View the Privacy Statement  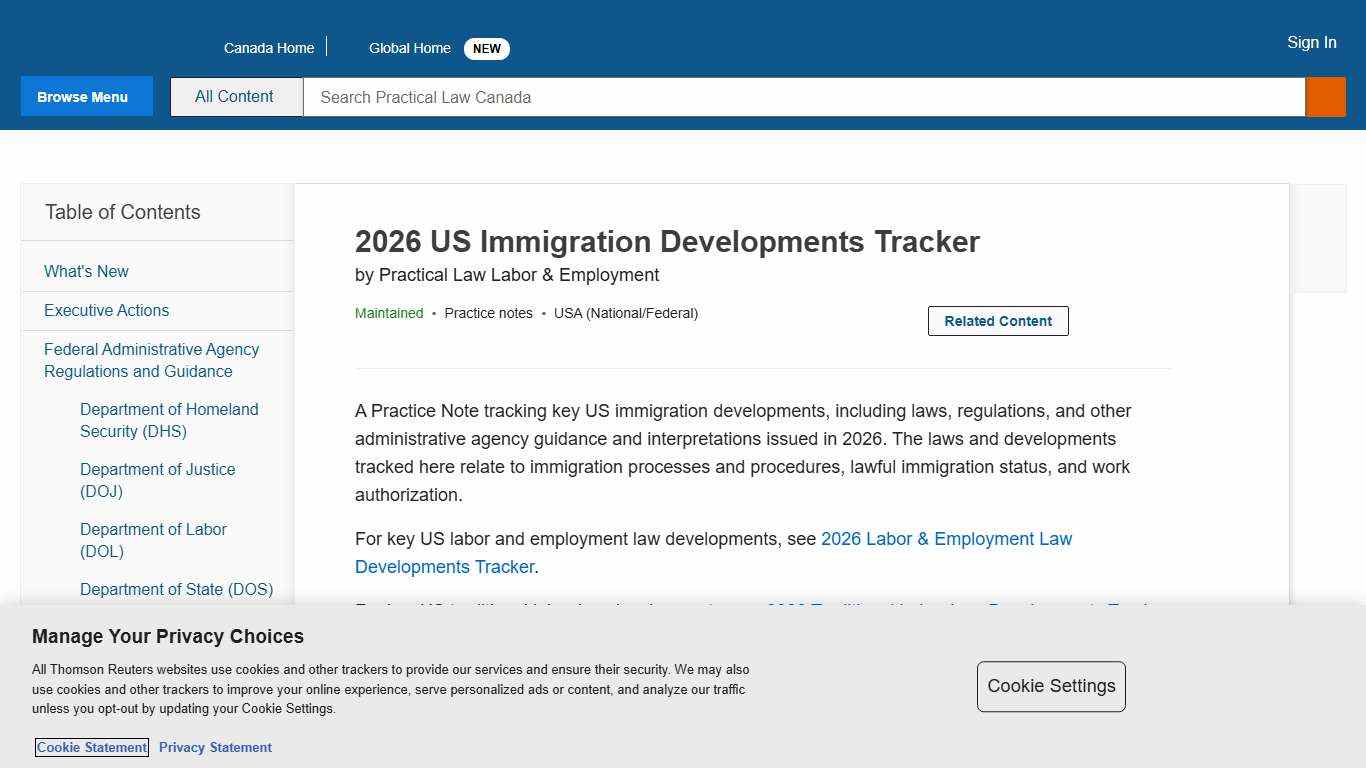pyautogui.click(x=215, y=747)
